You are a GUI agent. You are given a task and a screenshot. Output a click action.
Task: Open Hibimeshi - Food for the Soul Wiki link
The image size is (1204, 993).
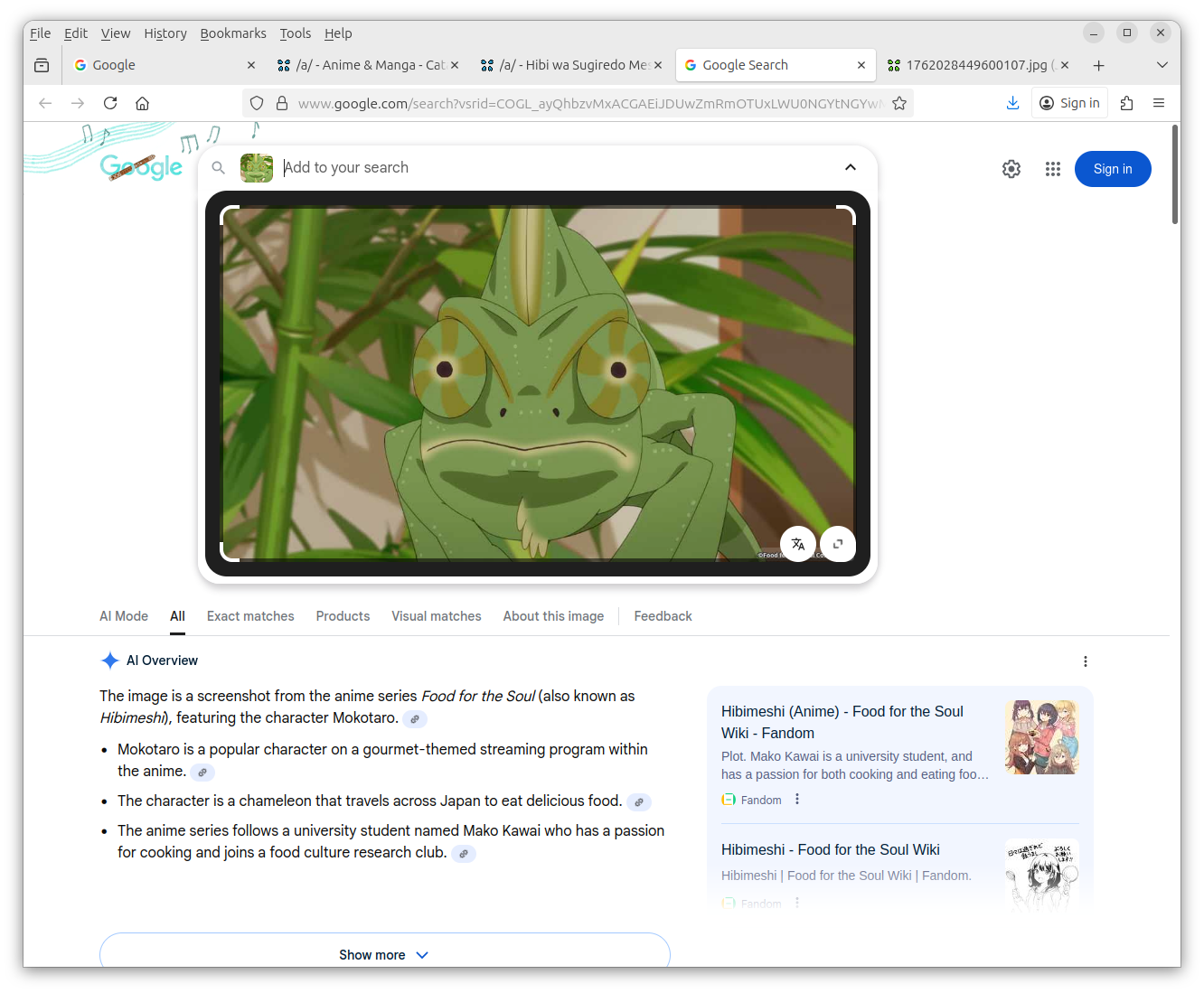tap(831, 849)
